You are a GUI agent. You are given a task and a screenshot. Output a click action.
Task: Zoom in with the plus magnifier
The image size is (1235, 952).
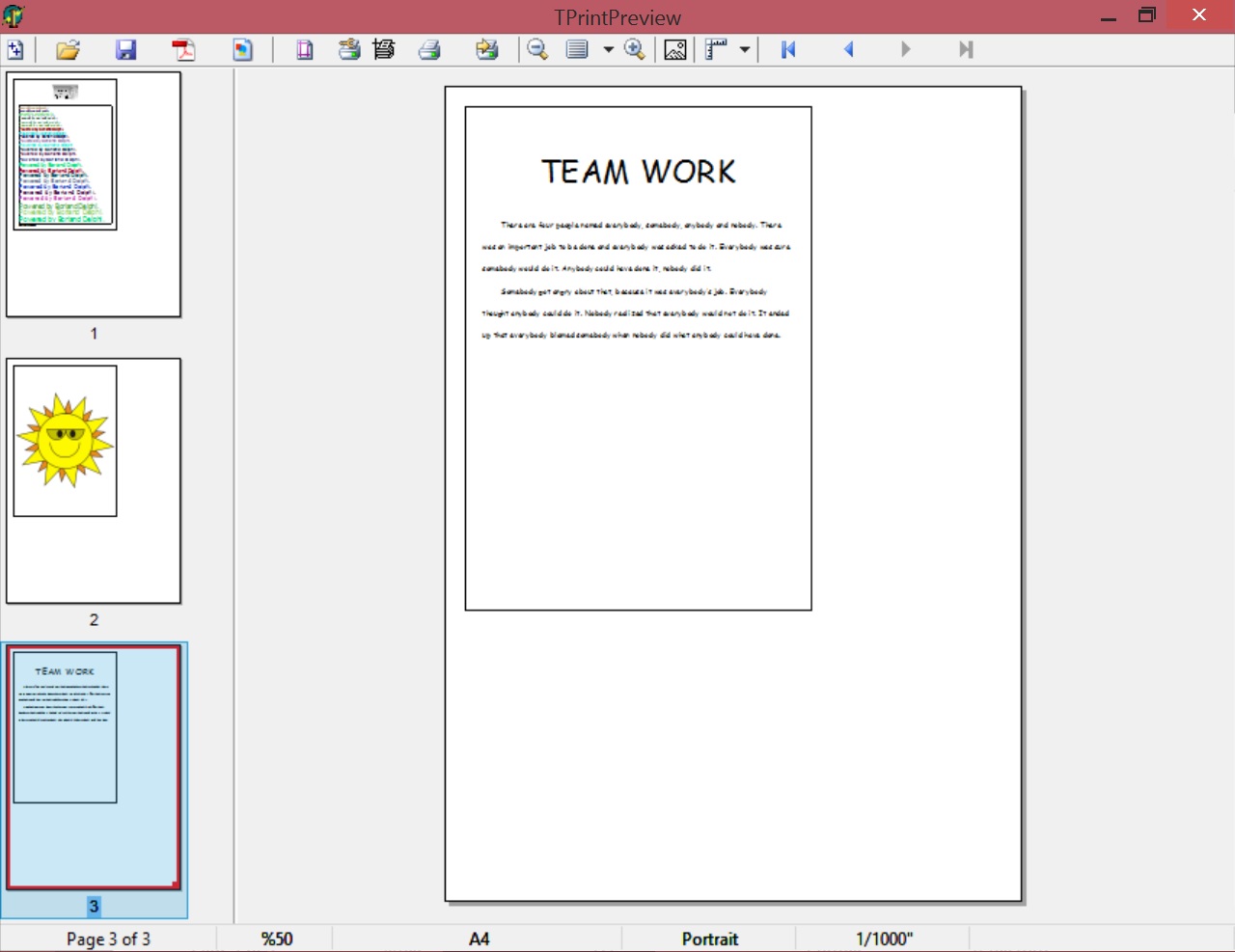pyautogui.click(x=635, y=49)
